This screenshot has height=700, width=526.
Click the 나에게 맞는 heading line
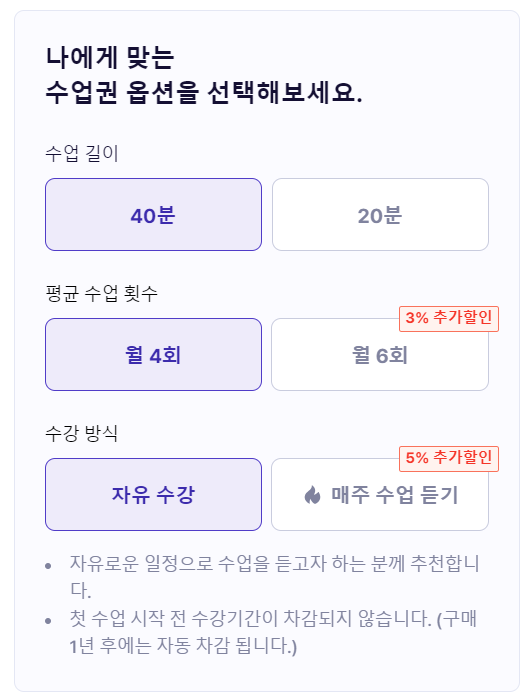coord(110,57)
